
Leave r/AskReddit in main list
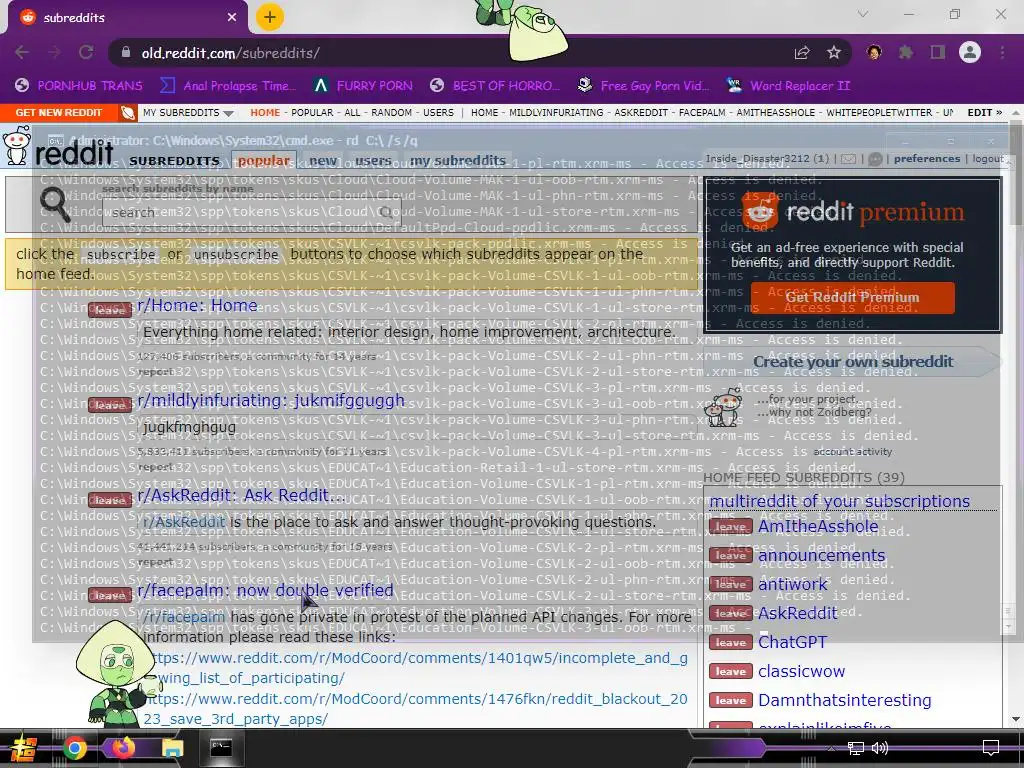click(110, 500)
